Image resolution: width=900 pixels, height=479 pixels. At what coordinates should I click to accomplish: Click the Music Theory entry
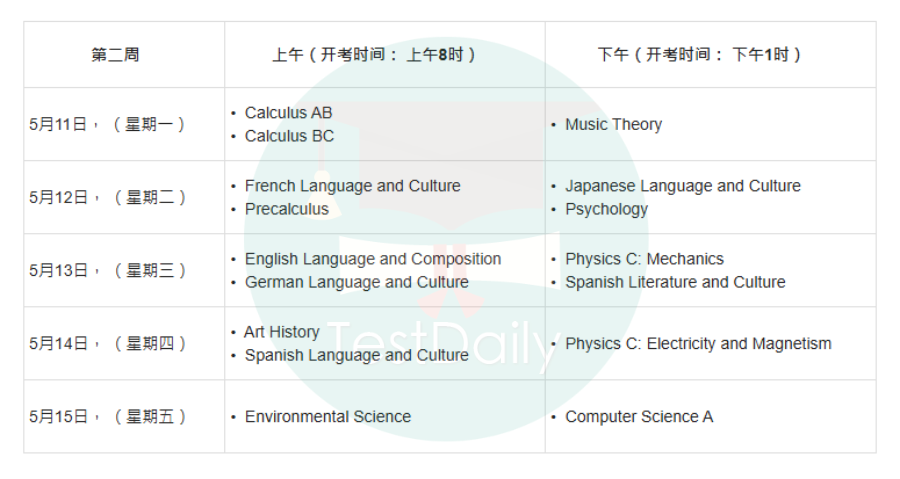click(614, 124)
